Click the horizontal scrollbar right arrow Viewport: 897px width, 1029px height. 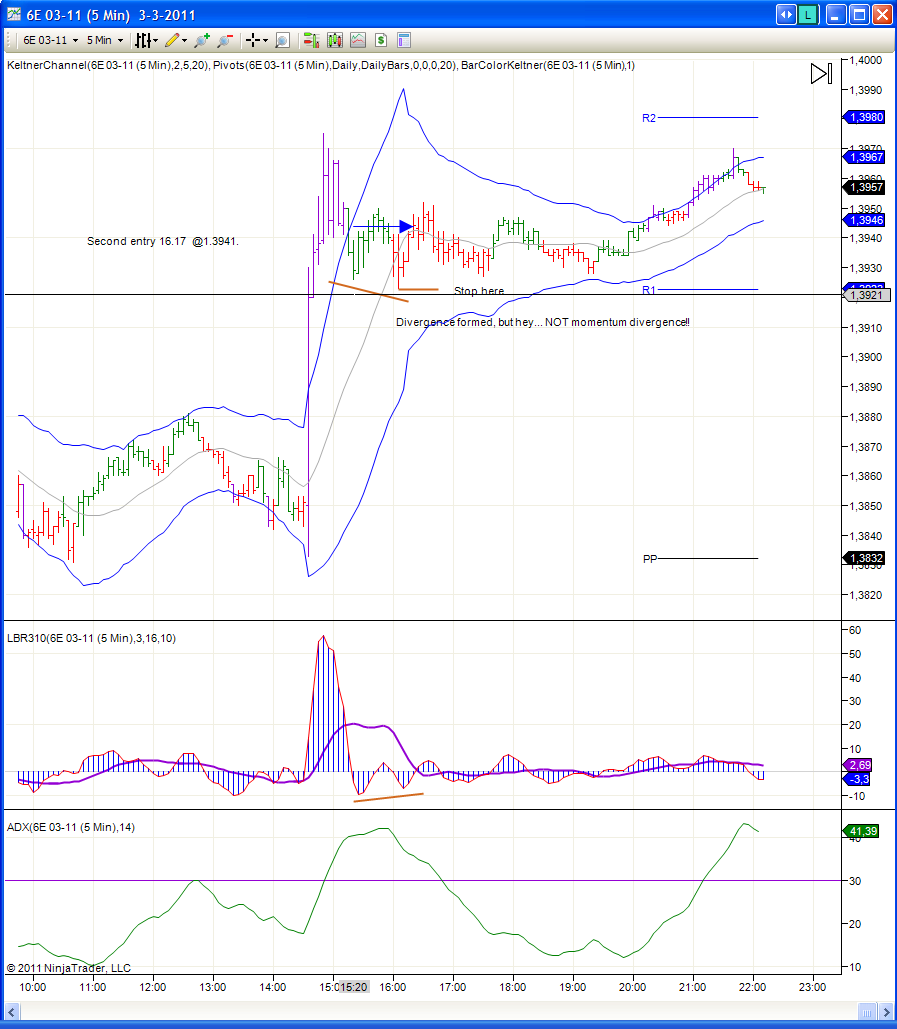(x=885, y=1011)
